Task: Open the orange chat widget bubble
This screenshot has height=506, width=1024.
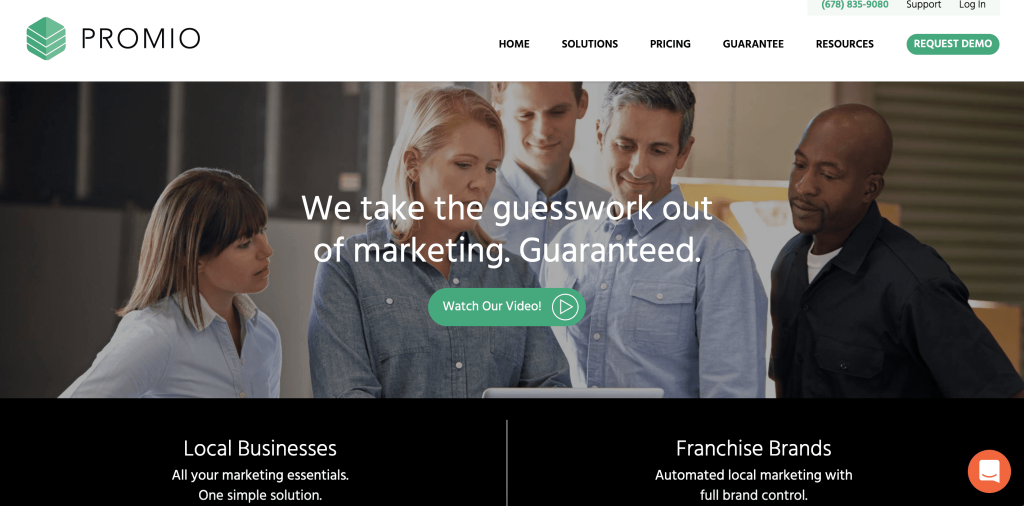Action: coord(989,471)
